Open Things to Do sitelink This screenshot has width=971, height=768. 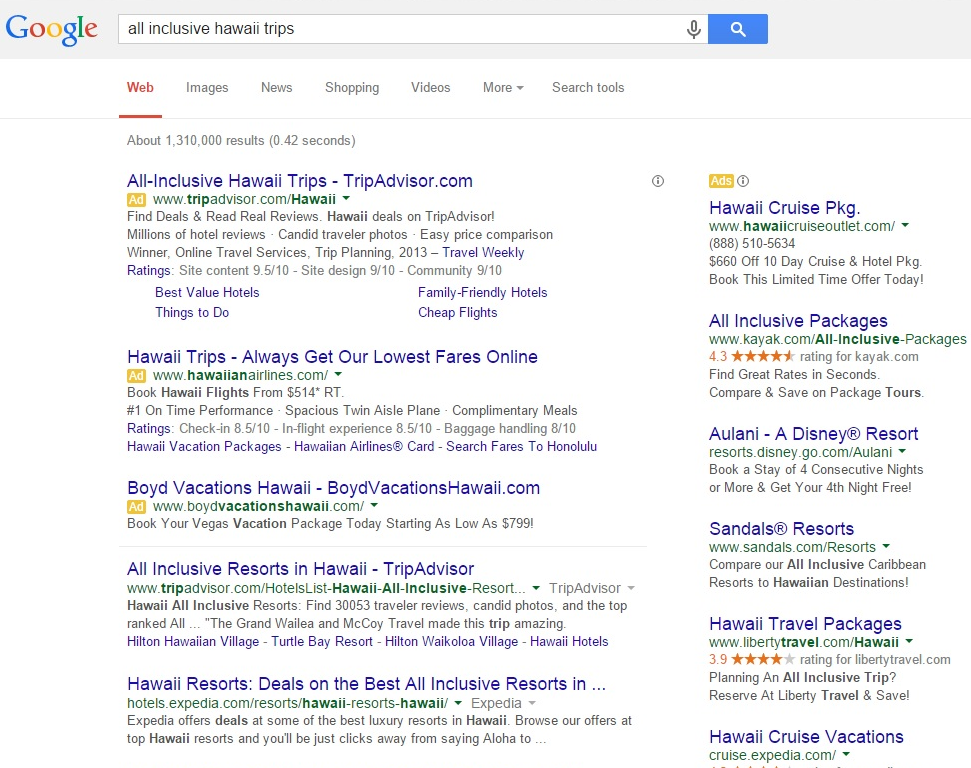[192, 312]
